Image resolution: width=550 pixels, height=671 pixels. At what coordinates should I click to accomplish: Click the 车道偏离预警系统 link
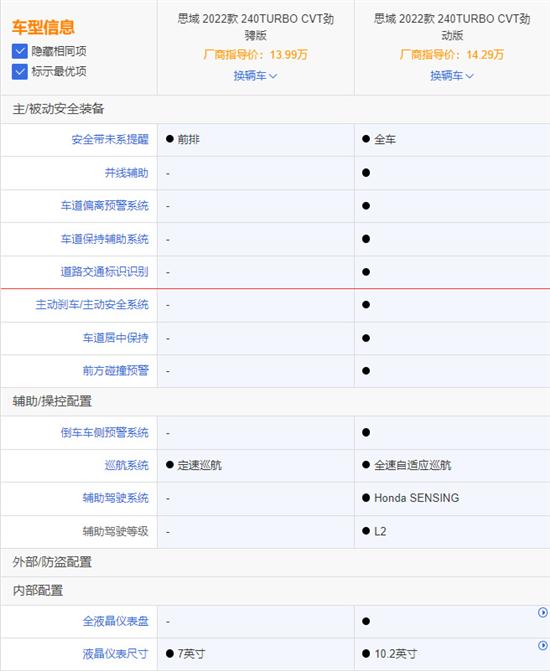104,206
